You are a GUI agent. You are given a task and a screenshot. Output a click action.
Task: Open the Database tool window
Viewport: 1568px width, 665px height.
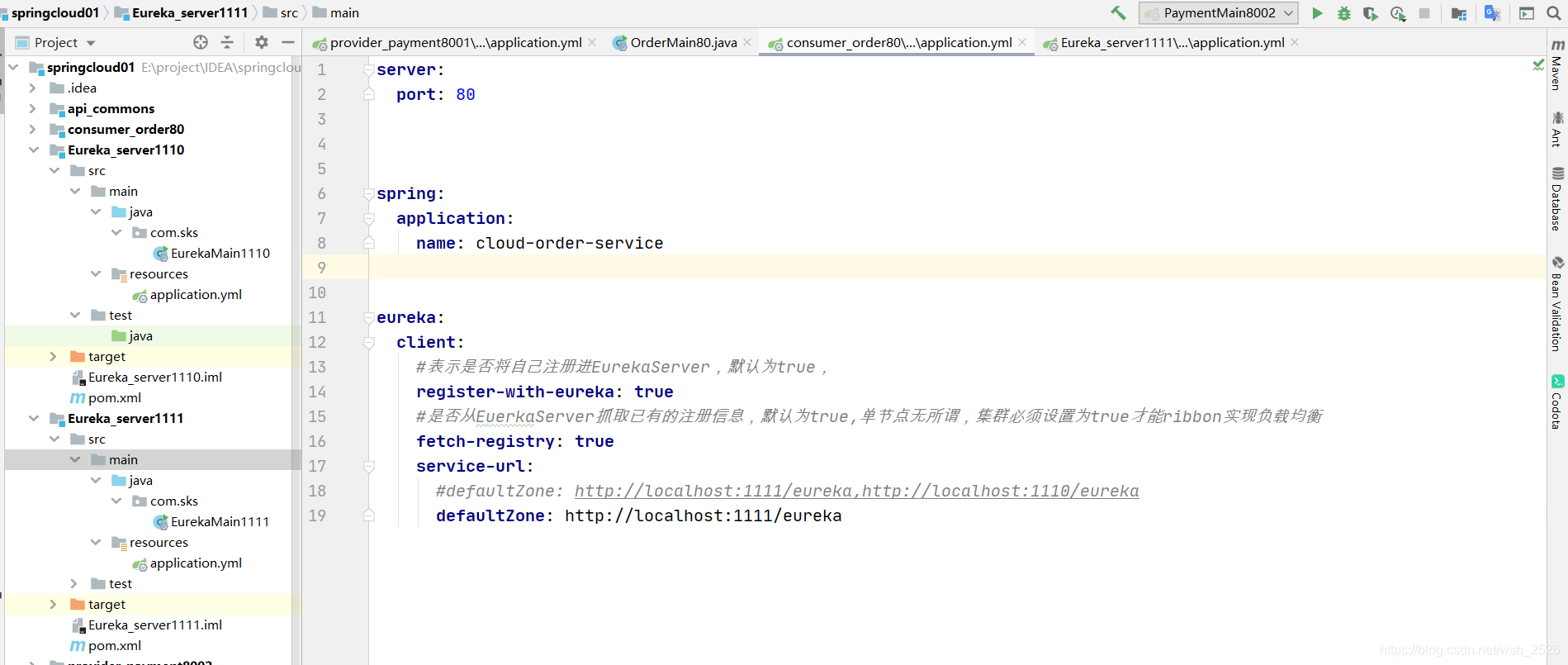click(1557, 198)
